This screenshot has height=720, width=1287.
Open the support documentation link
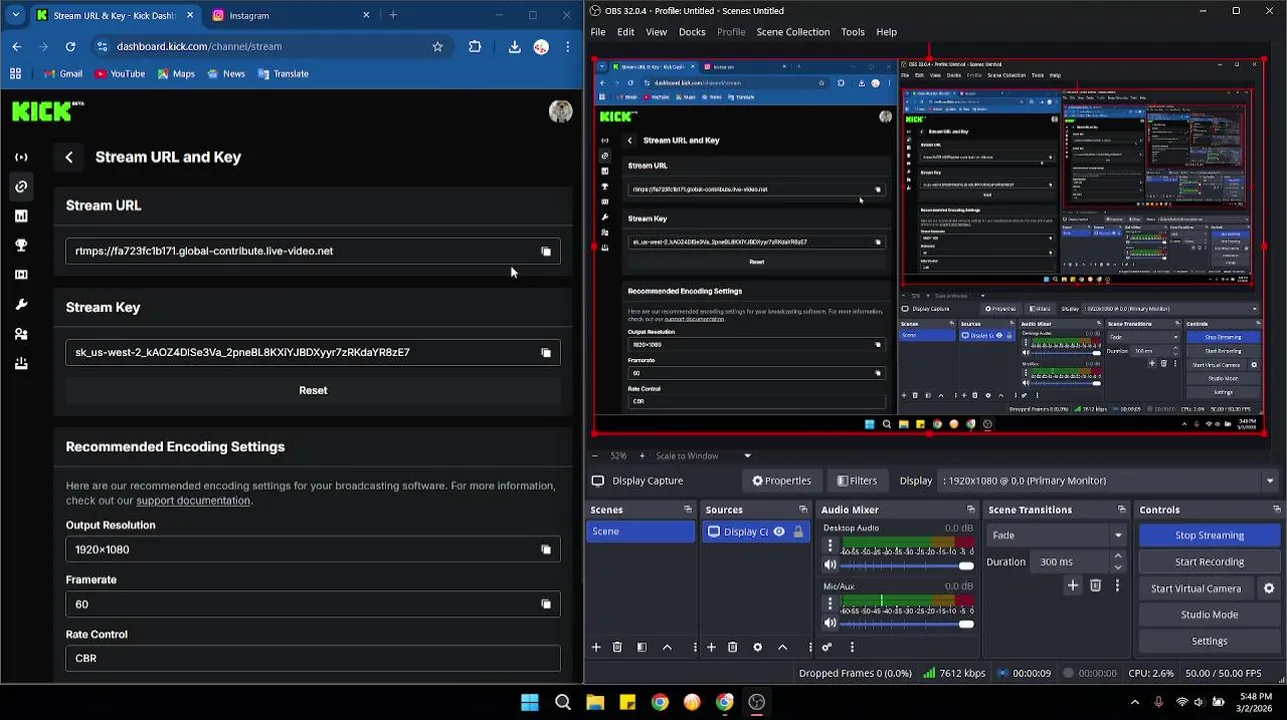tap(193, 501)
